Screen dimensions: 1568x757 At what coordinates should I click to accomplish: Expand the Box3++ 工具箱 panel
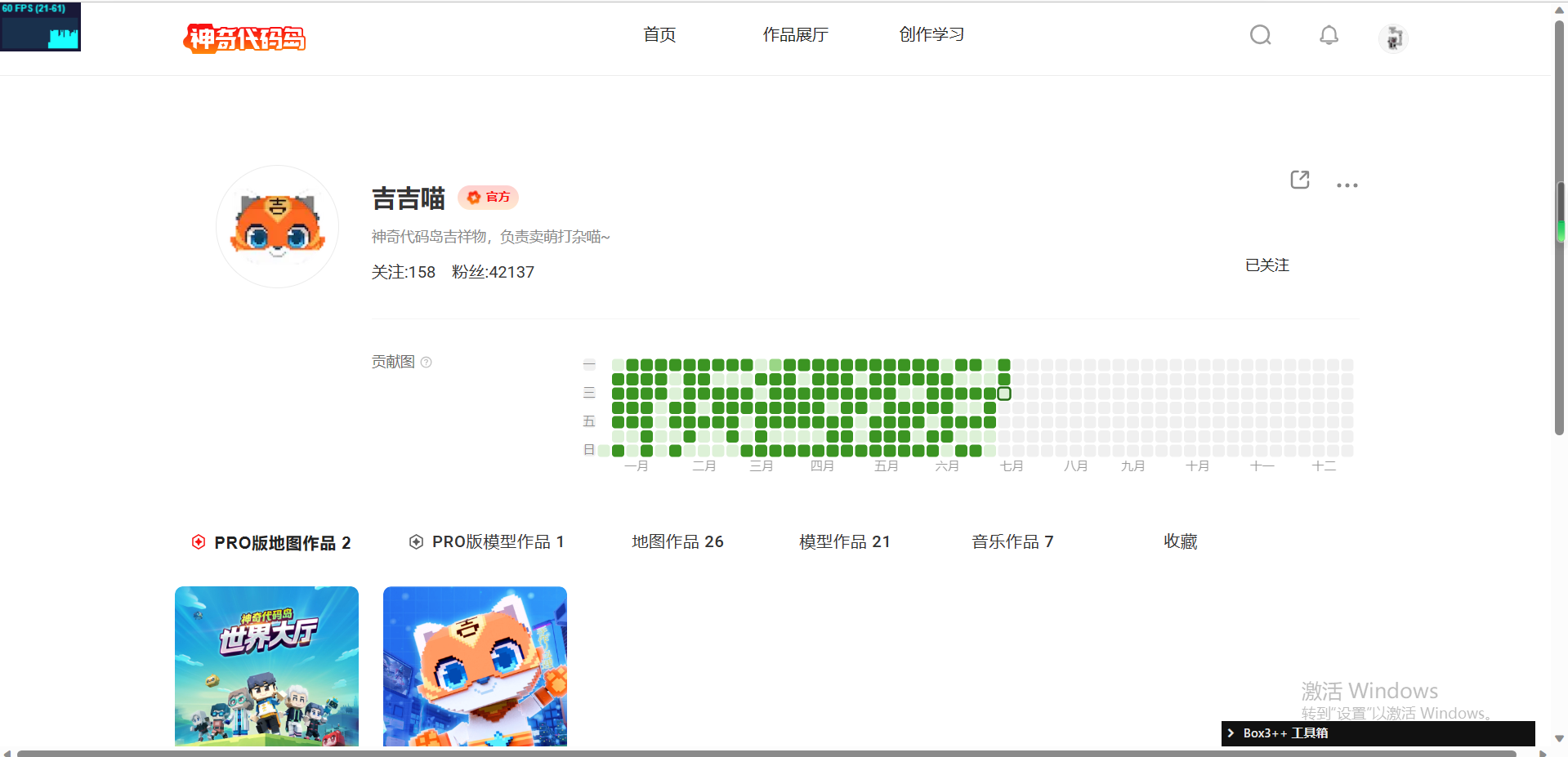tap(1378, 733)
